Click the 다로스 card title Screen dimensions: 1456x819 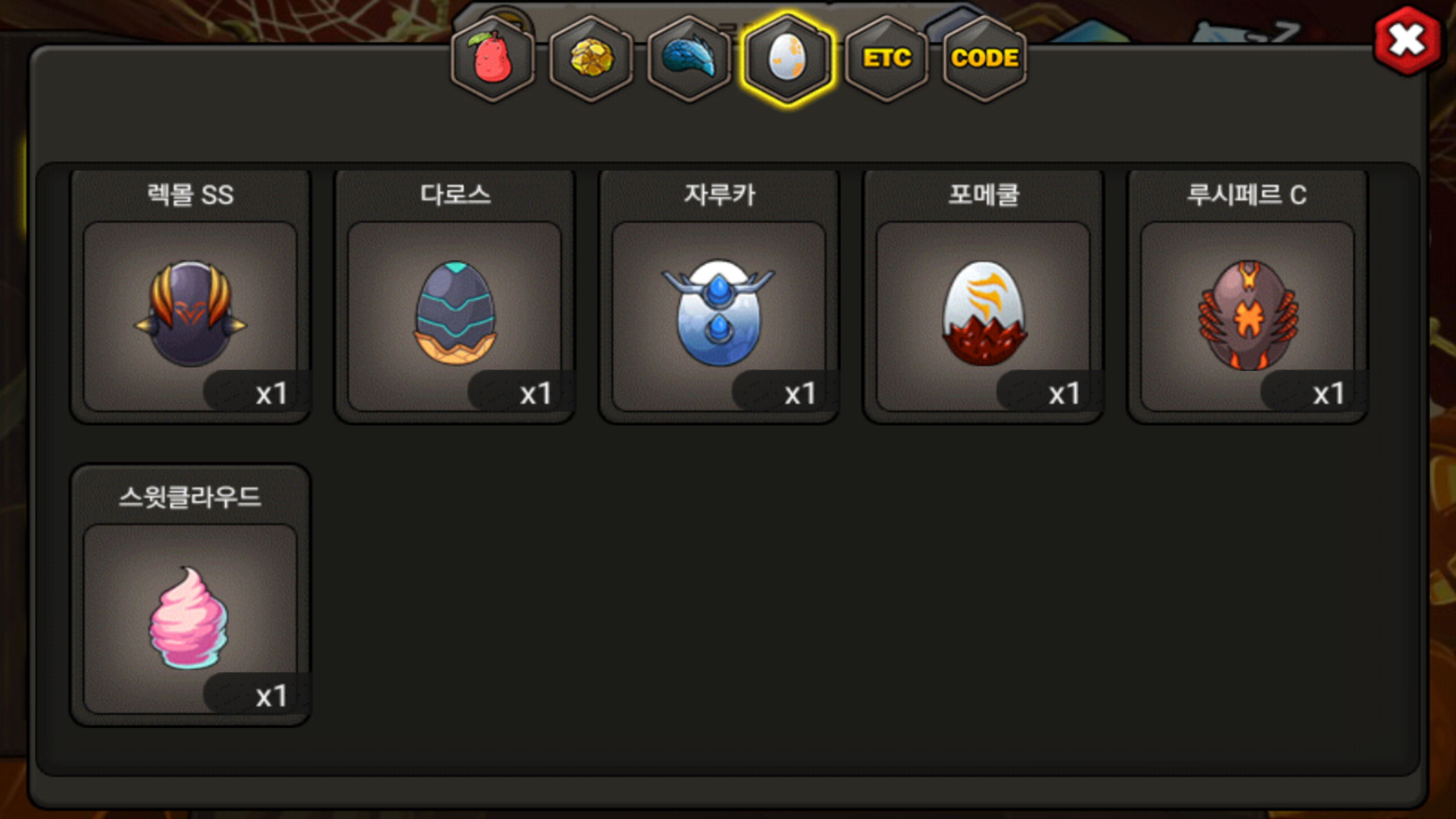(455, 195)
